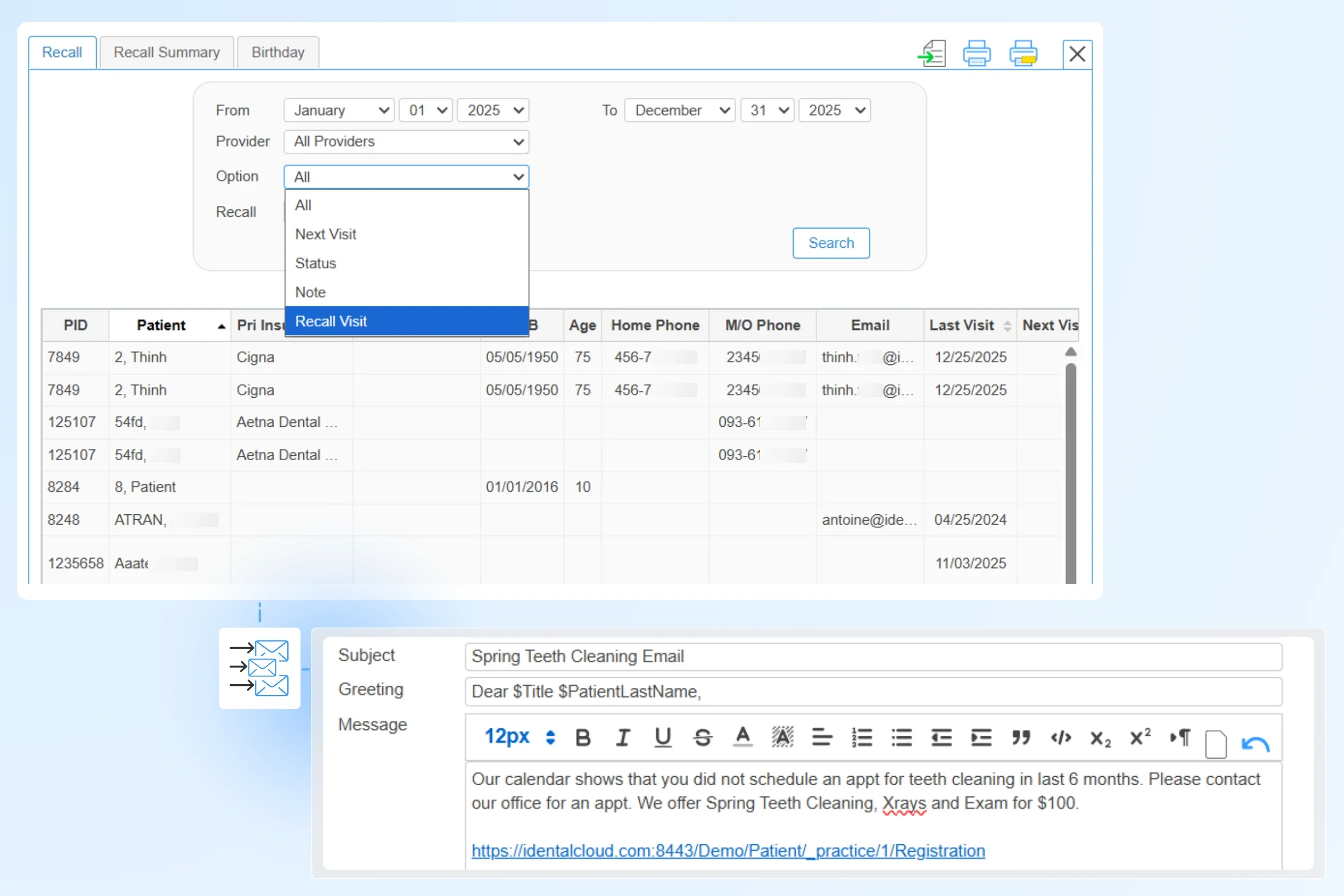Click the export list icon with green arrow
This screenshot has width=1344, height=896.
coord(932,54)
